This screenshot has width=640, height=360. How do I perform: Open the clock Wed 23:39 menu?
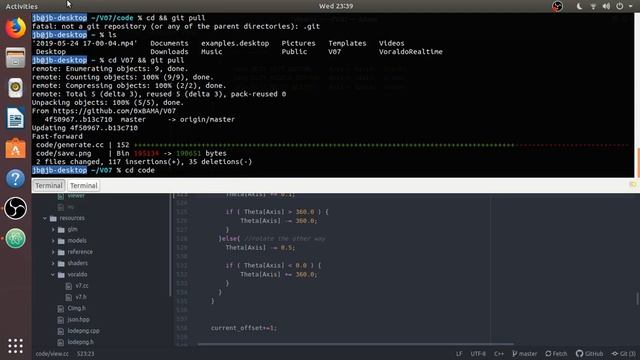(336, 6)
